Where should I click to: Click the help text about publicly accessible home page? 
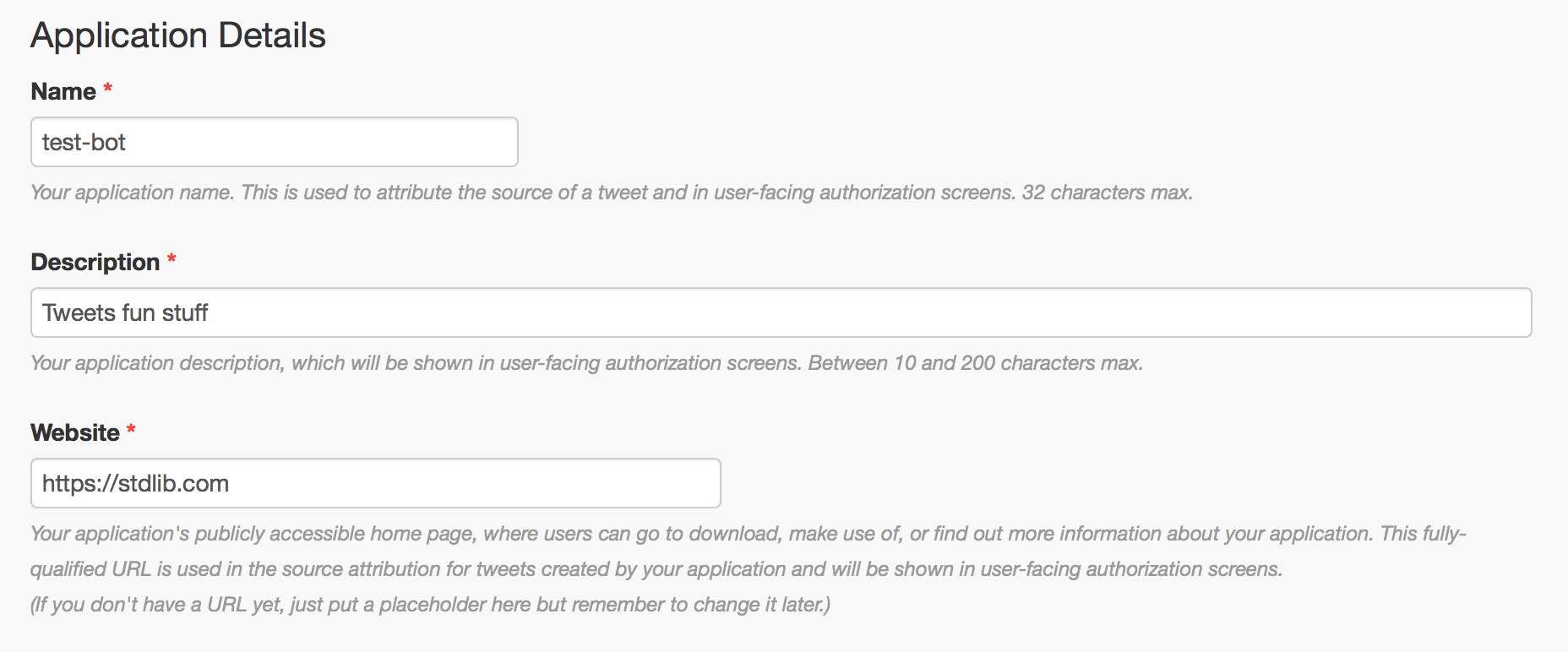(x=749, y=534)
